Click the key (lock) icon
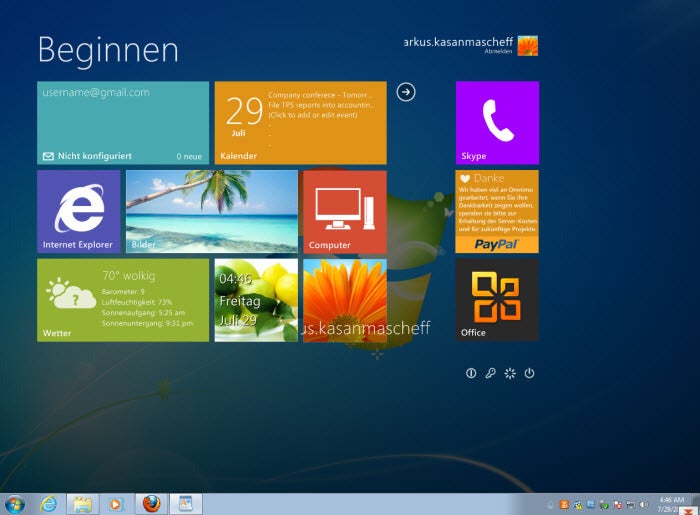The image size is (700, 515). [490, 373]
